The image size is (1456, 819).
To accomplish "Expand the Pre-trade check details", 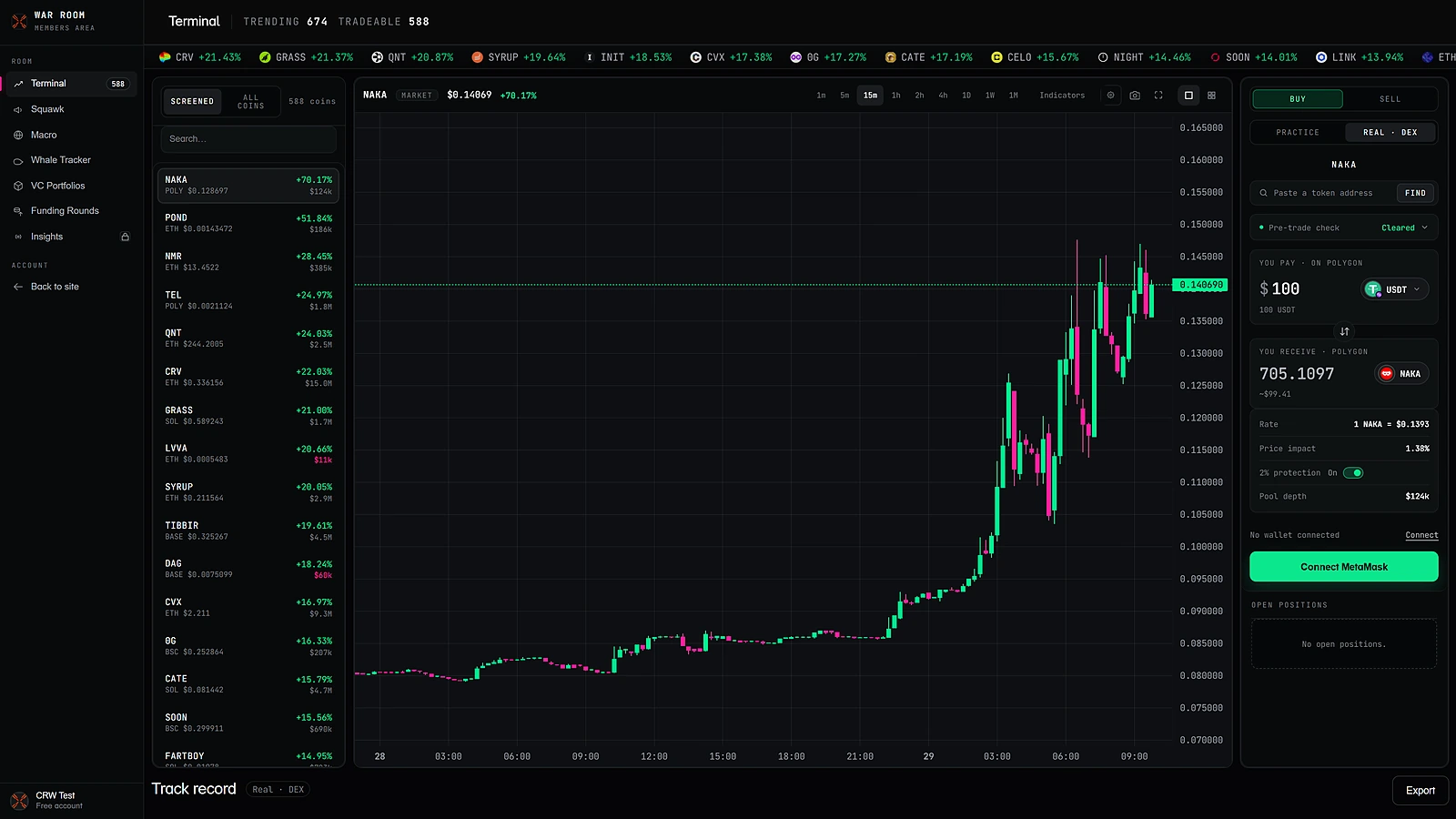I will click(1344, 227).
